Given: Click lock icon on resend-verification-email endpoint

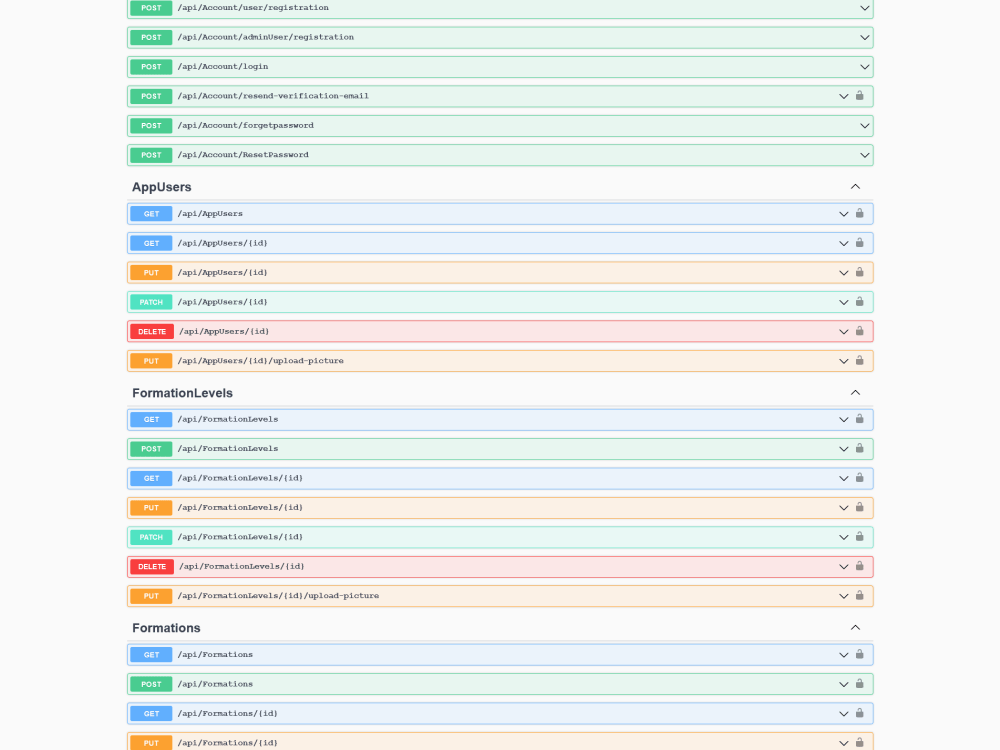Looking at the screenshot, I should [859, 96].
